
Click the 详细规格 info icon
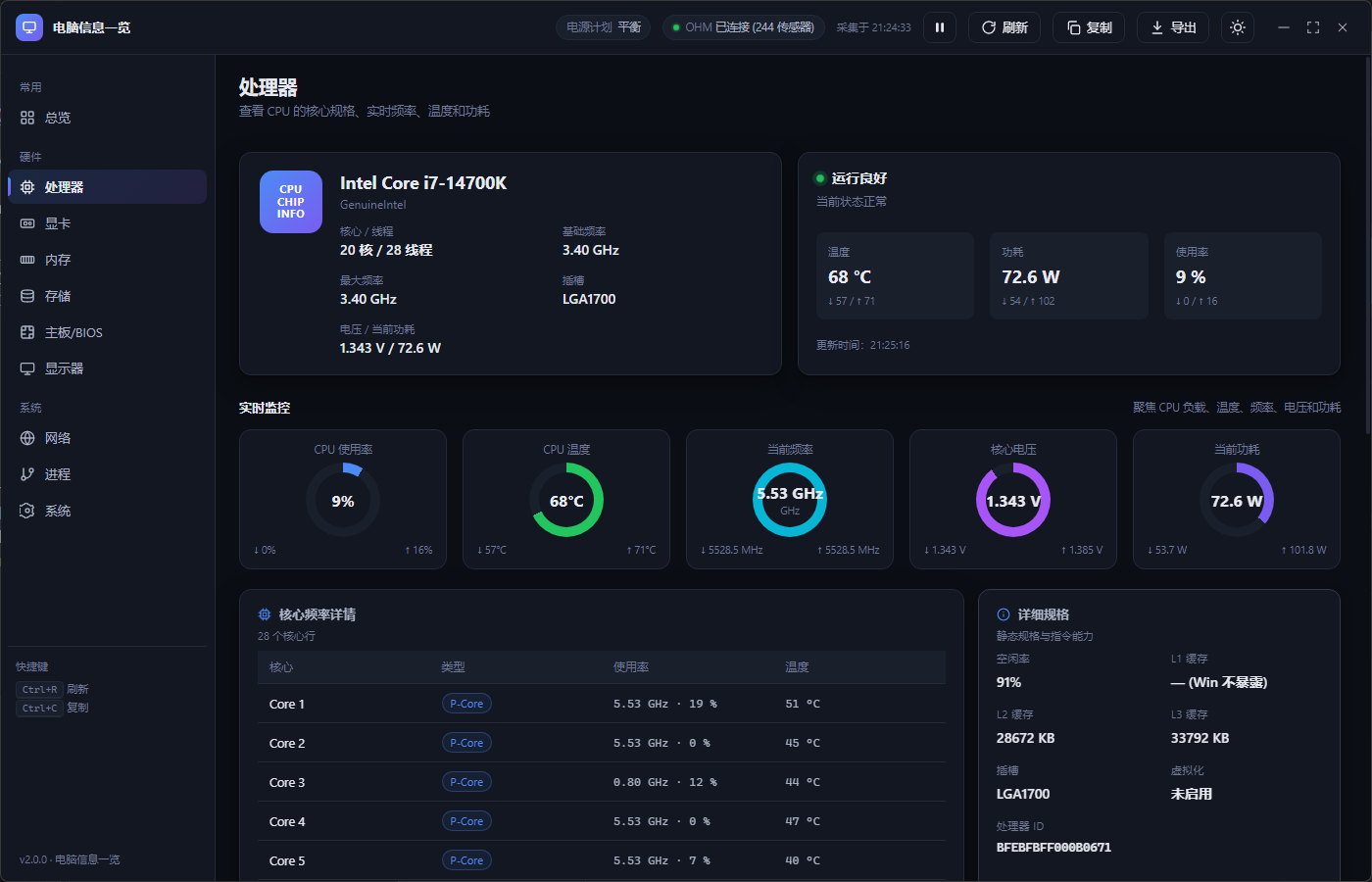click(x=1004, y=614)
